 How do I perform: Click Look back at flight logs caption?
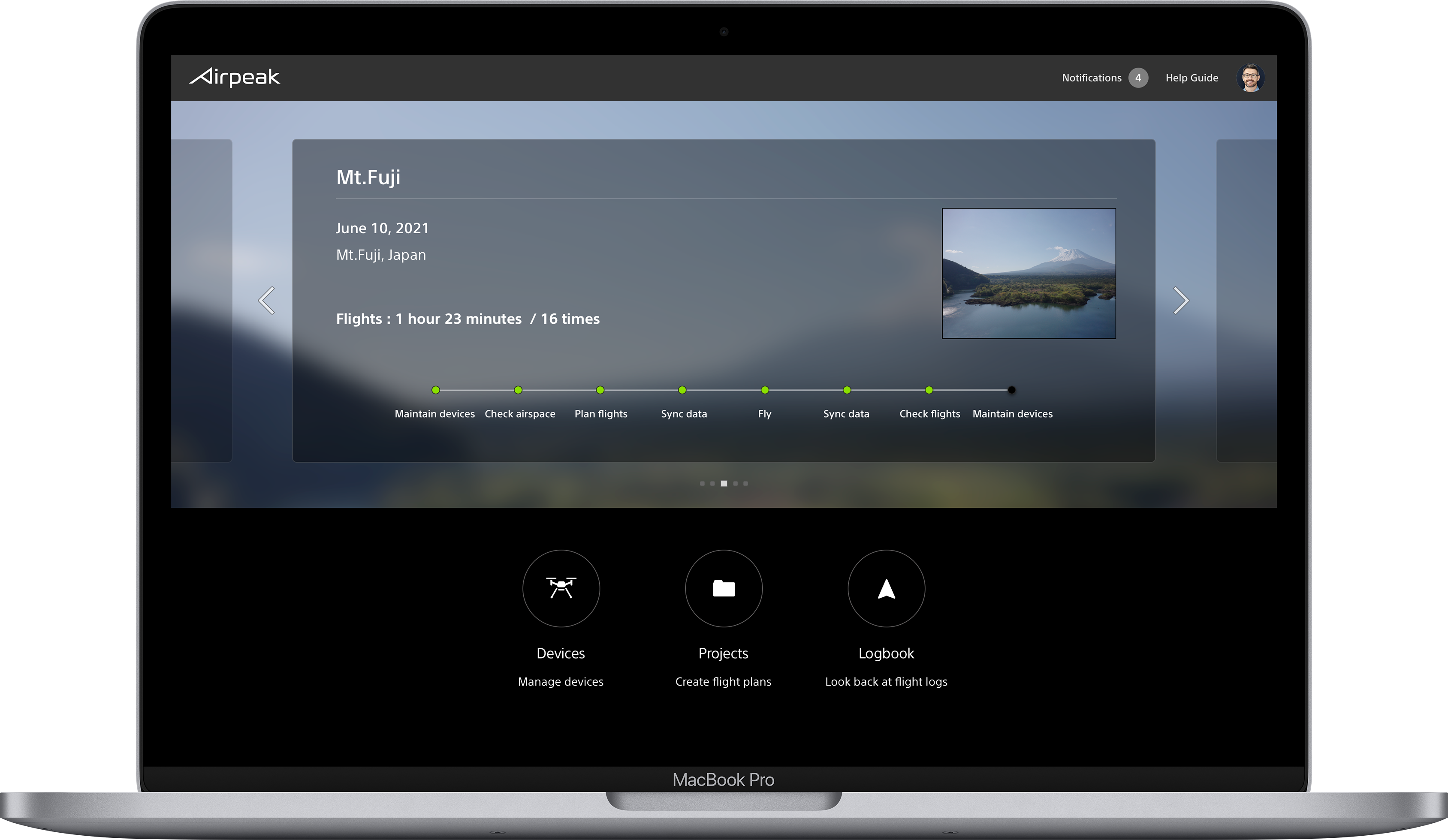coord(886,682)
